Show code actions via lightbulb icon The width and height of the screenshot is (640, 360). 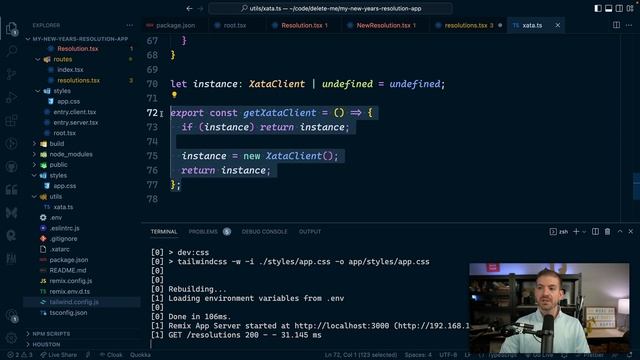174,95
